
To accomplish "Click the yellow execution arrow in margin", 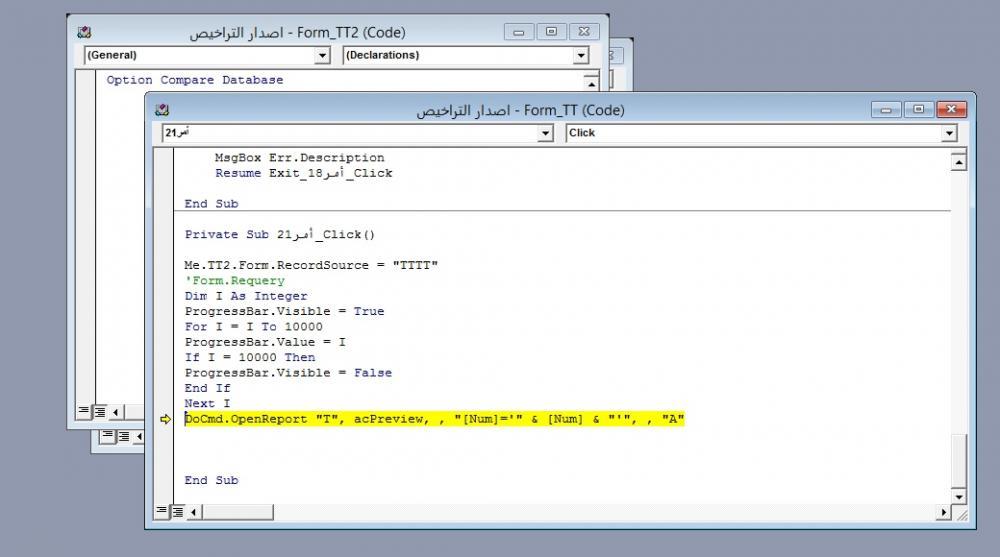I will click(x=166, y=419).
